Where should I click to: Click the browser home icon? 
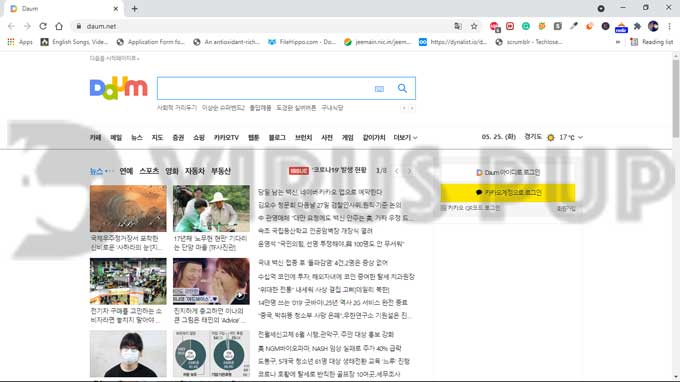[x=59, y=26]
